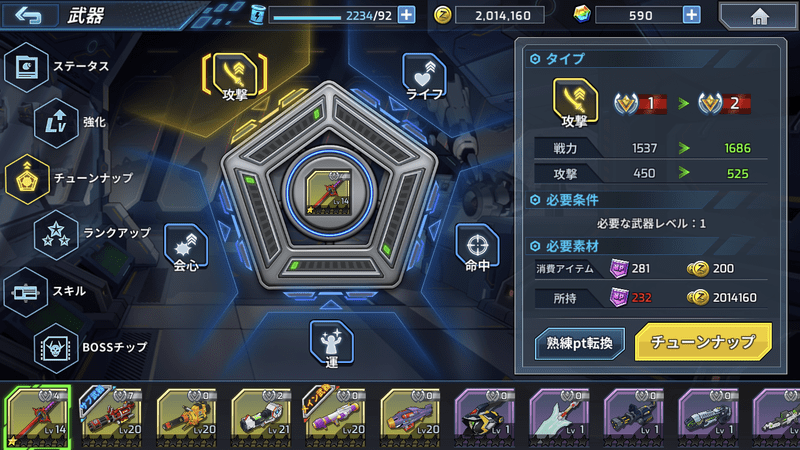Screen dimensions: 800x450
Task: Open the ランクアップ menu
Action: click(93, 234)
